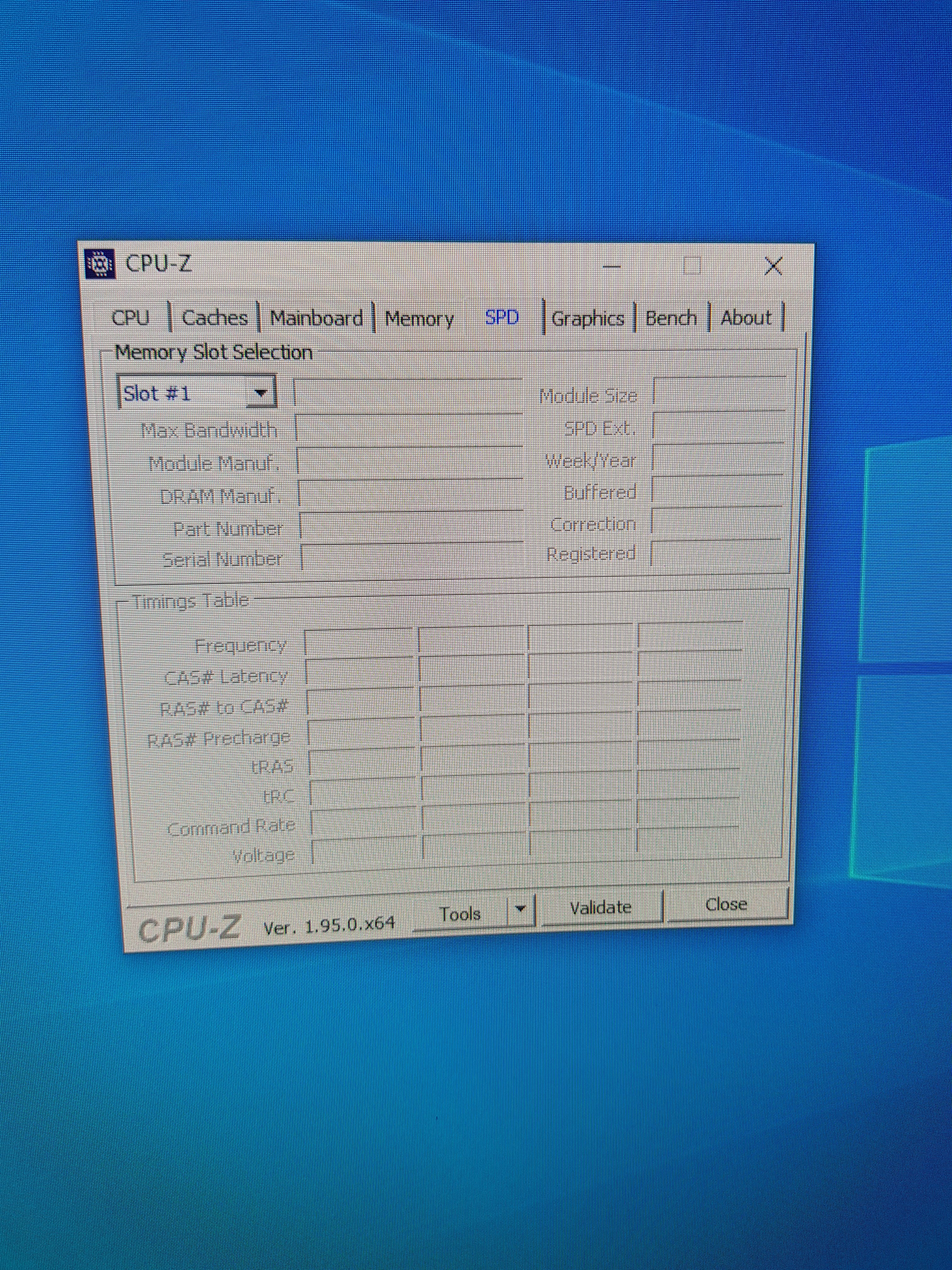Click the Module Size field

pyautogui.click(x=719, y=394)
